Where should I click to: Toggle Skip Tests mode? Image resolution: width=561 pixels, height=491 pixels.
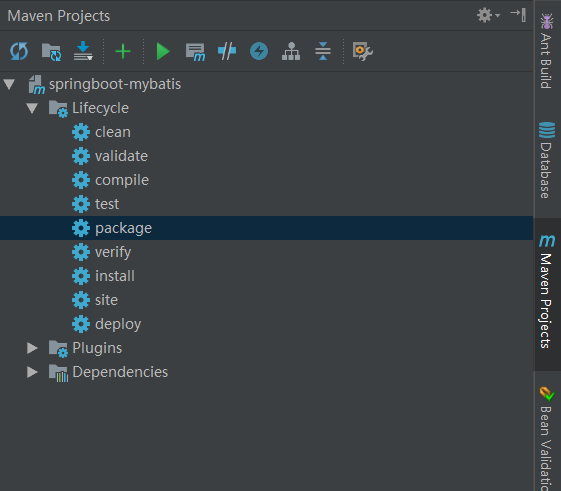[x=259, y=51]
